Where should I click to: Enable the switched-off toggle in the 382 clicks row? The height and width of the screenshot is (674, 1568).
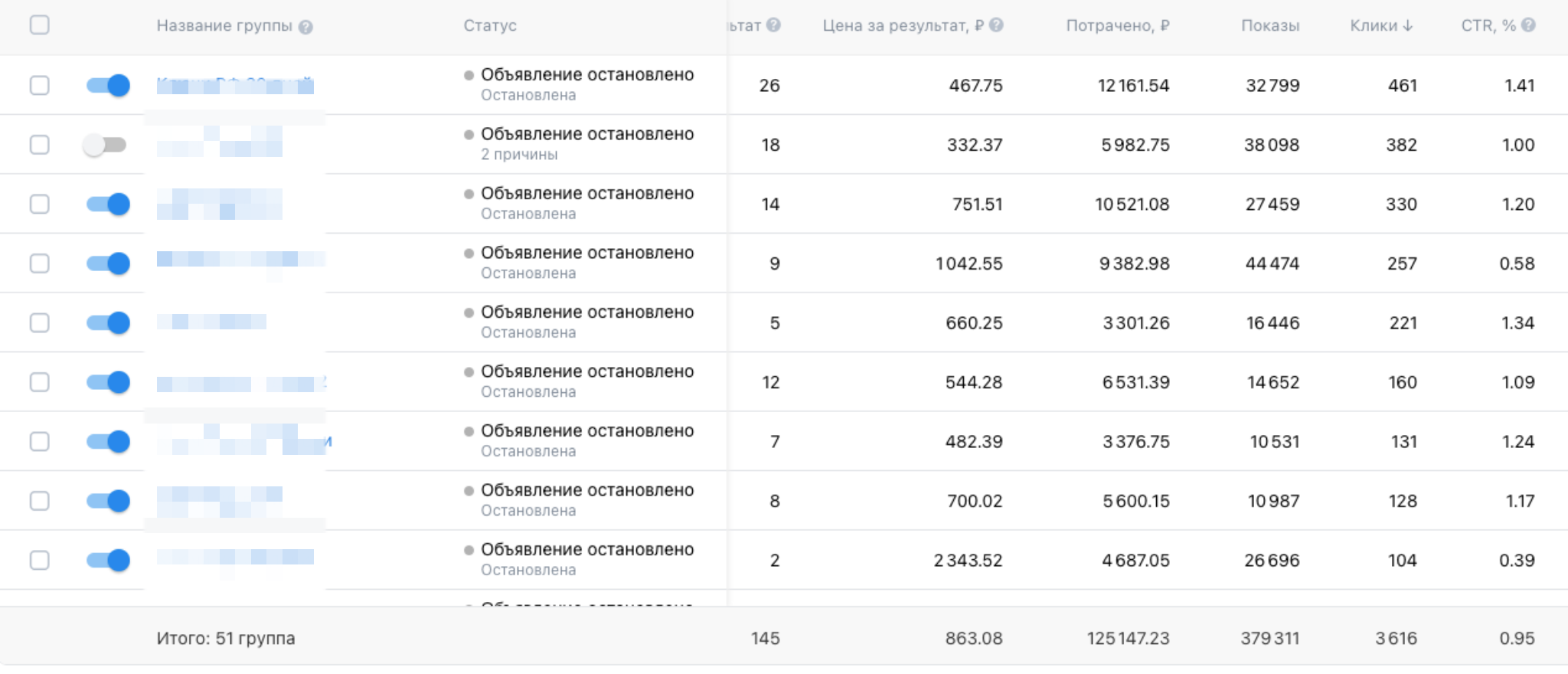106,145
